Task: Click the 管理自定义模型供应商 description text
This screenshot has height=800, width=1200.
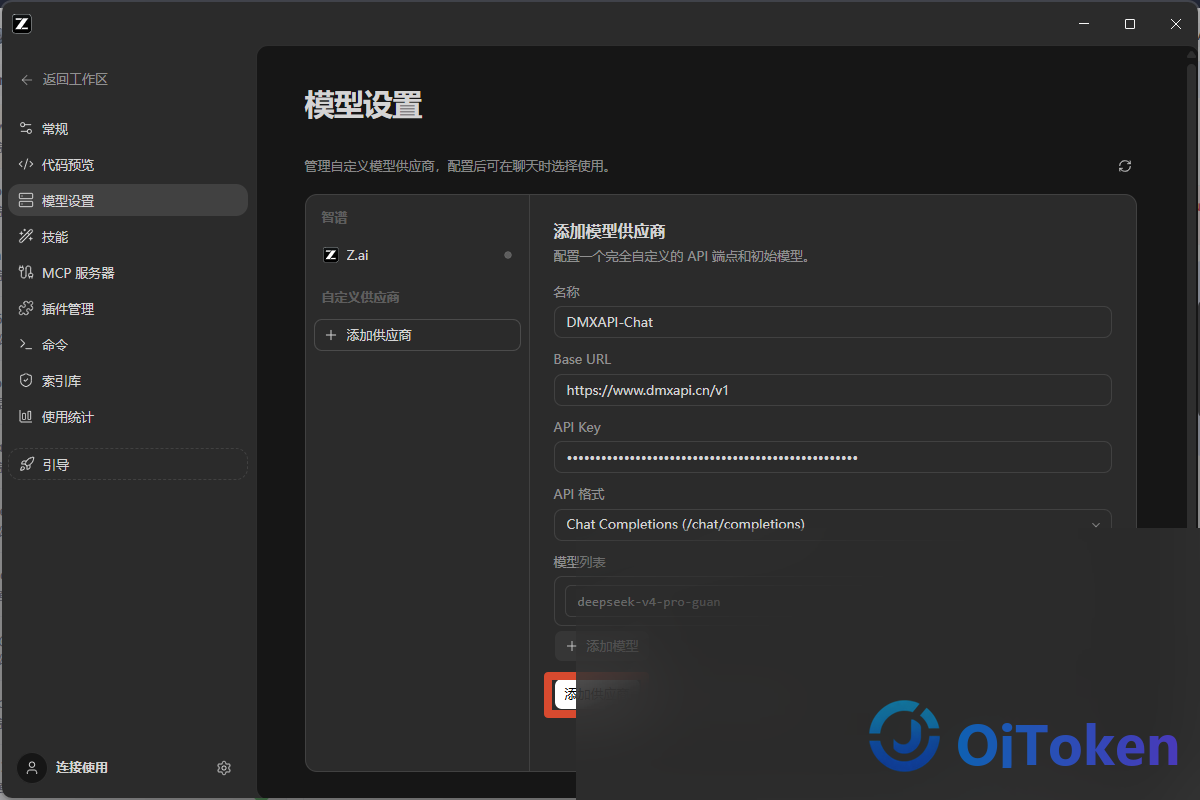Action: click(457, 166)
